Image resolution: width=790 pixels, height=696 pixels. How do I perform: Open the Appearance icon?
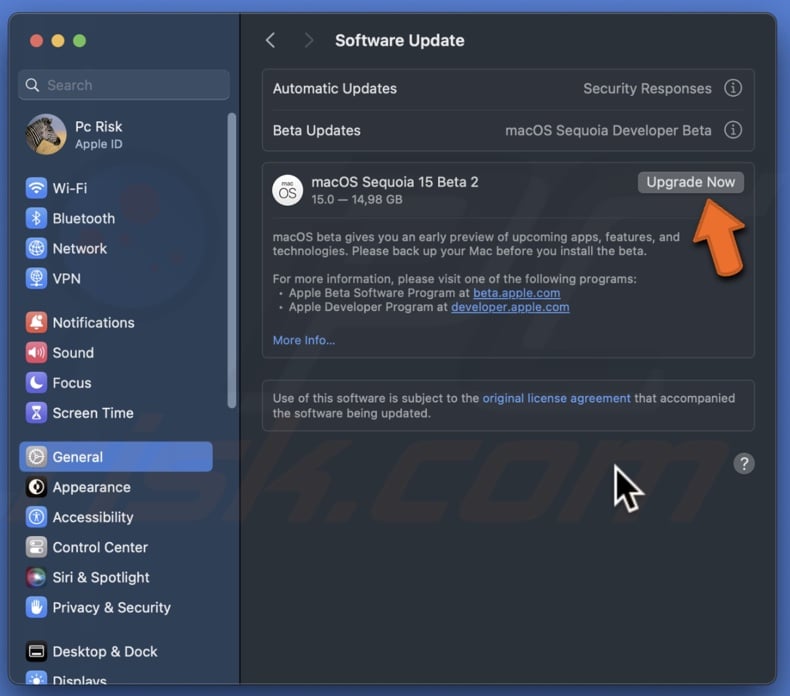pyautogui.click(x=36, y=487)
